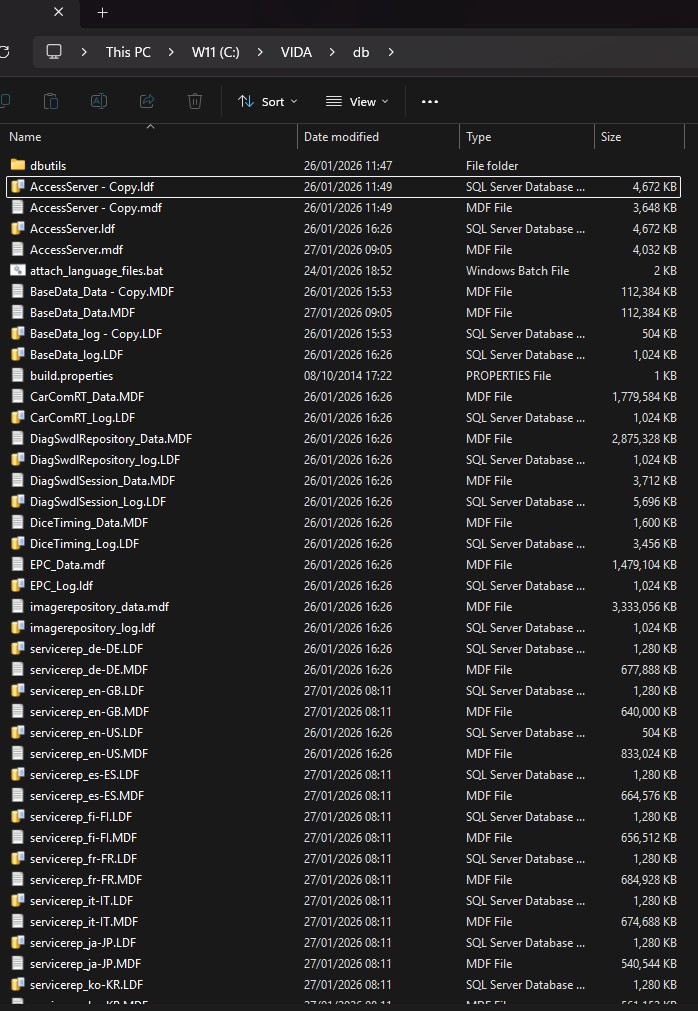698x1011 pixels.
Task: Open the View dropdown menu
Action: [357, 101]
